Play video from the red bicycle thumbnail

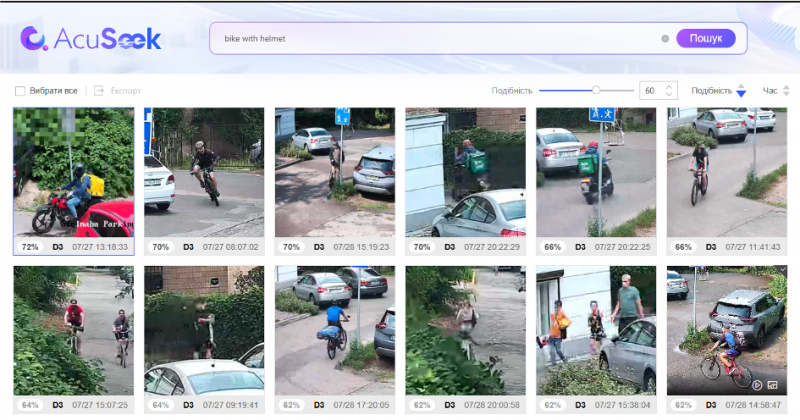756,384
